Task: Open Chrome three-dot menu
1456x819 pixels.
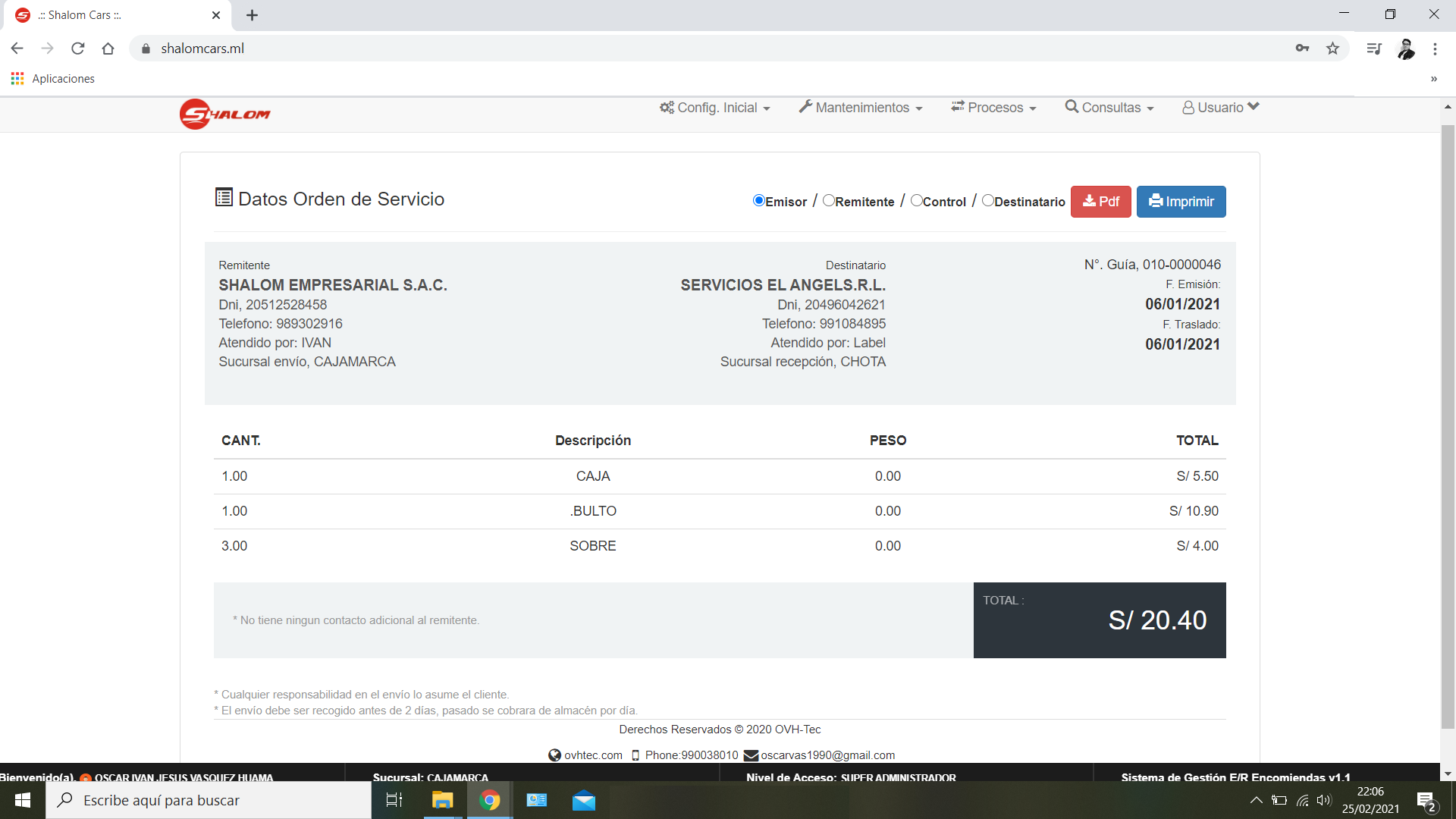Action: 1435,49
